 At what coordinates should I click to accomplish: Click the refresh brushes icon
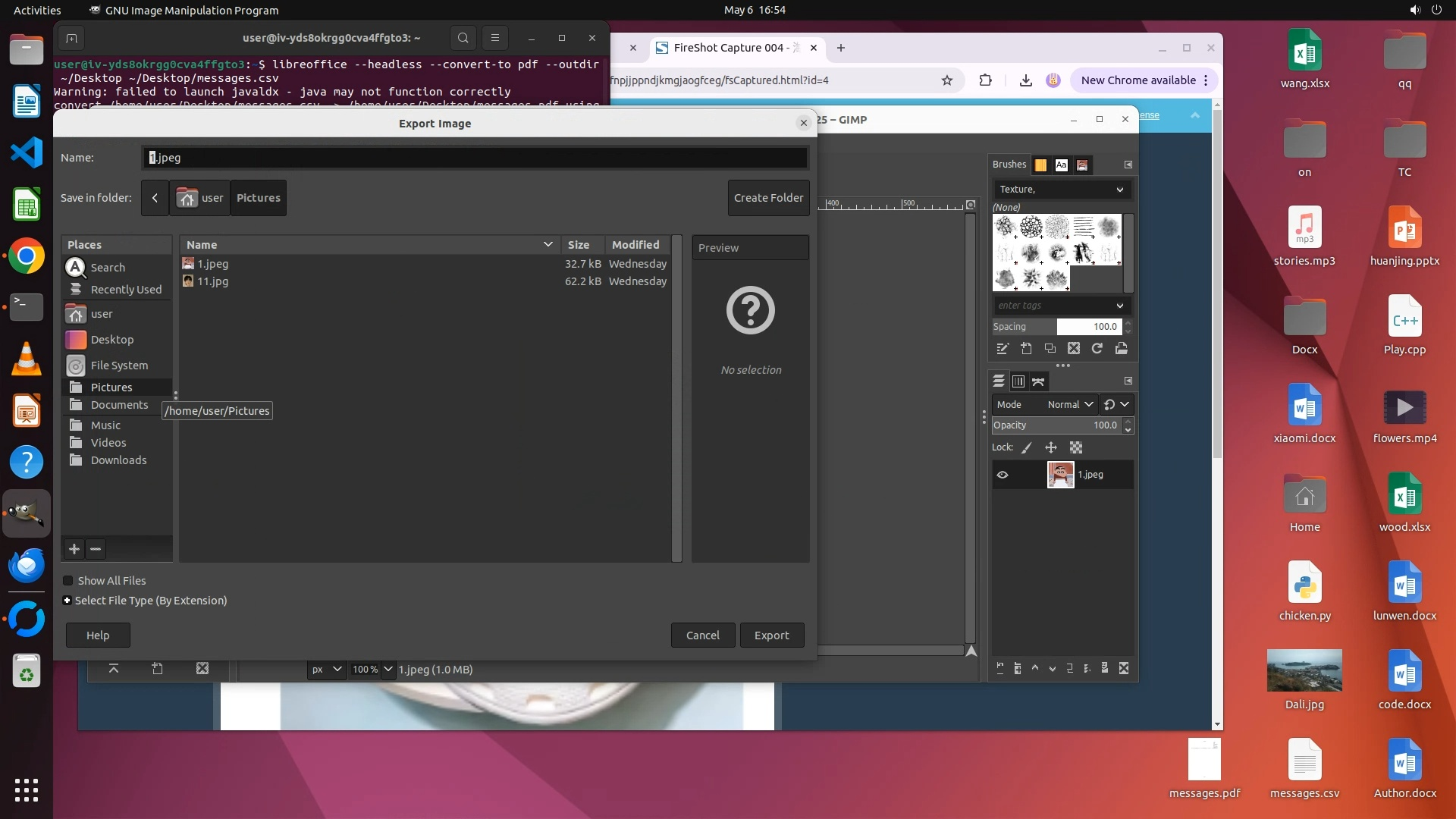coord(1097,349)
